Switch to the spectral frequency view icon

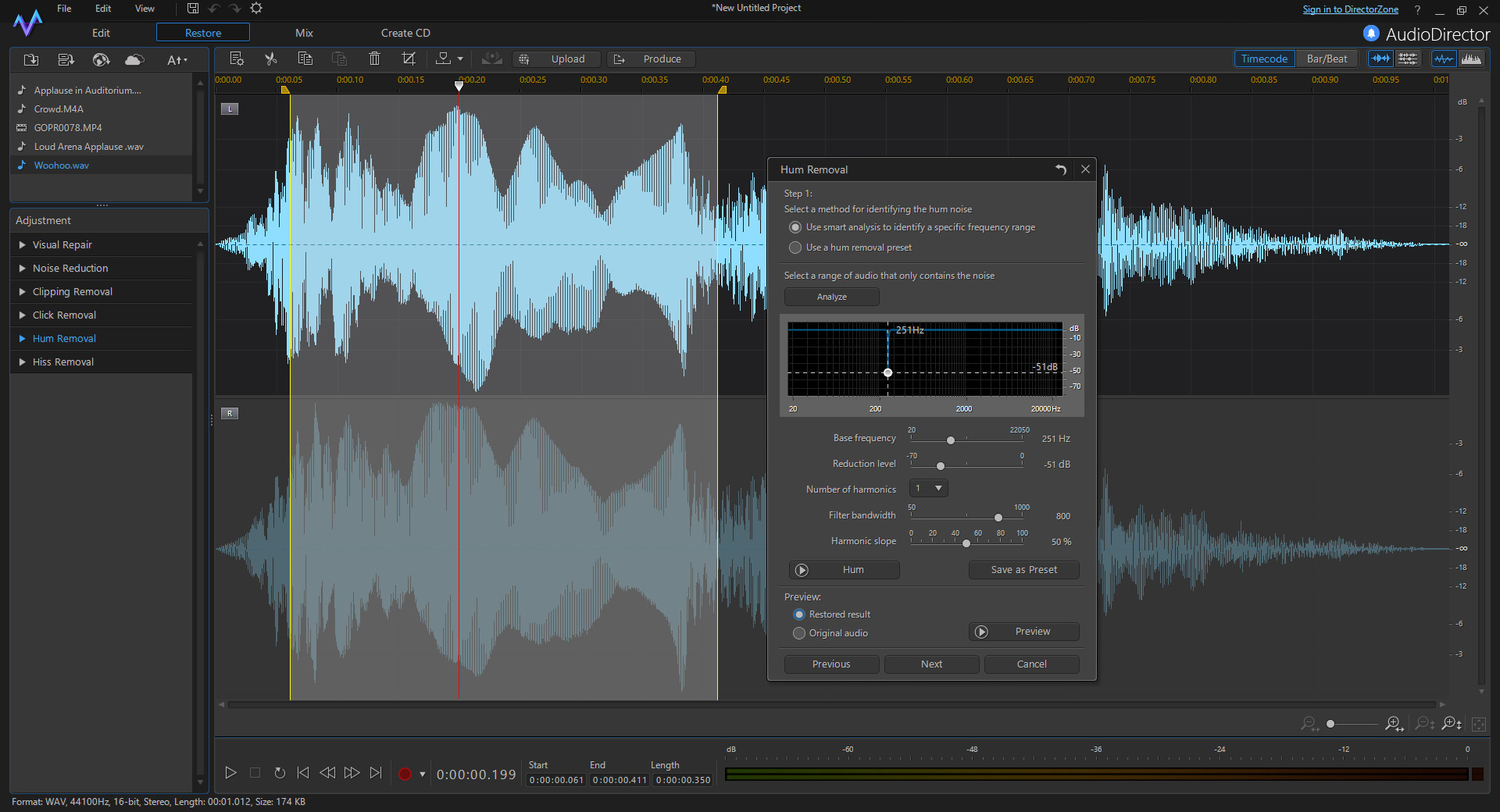(1471, 59)
